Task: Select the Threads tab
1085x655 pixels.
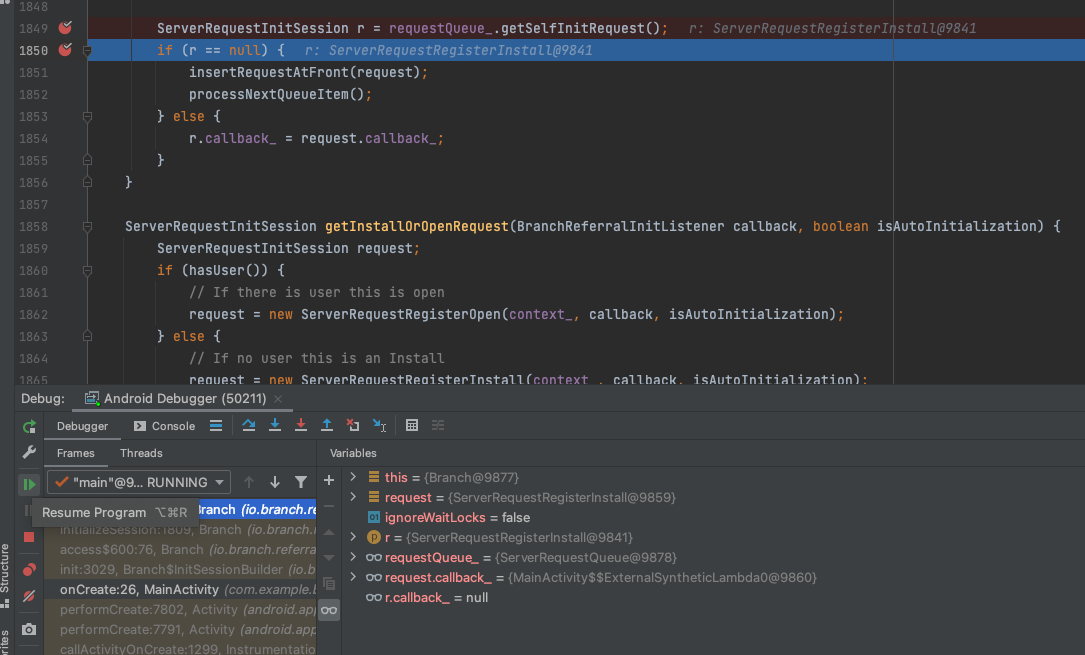Action: click(x=141, y=453)
